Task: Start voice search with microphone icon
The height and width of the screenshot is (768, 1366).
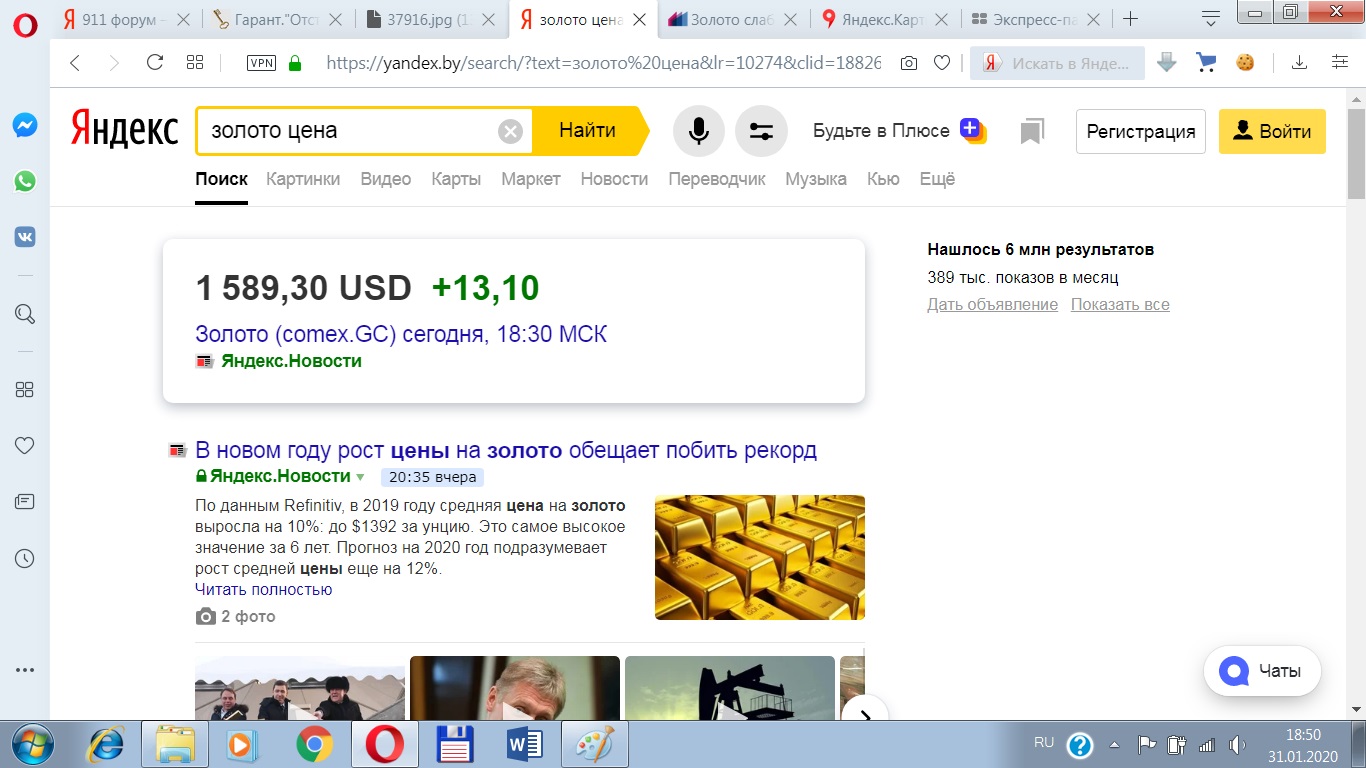Action: coord(699,131)
